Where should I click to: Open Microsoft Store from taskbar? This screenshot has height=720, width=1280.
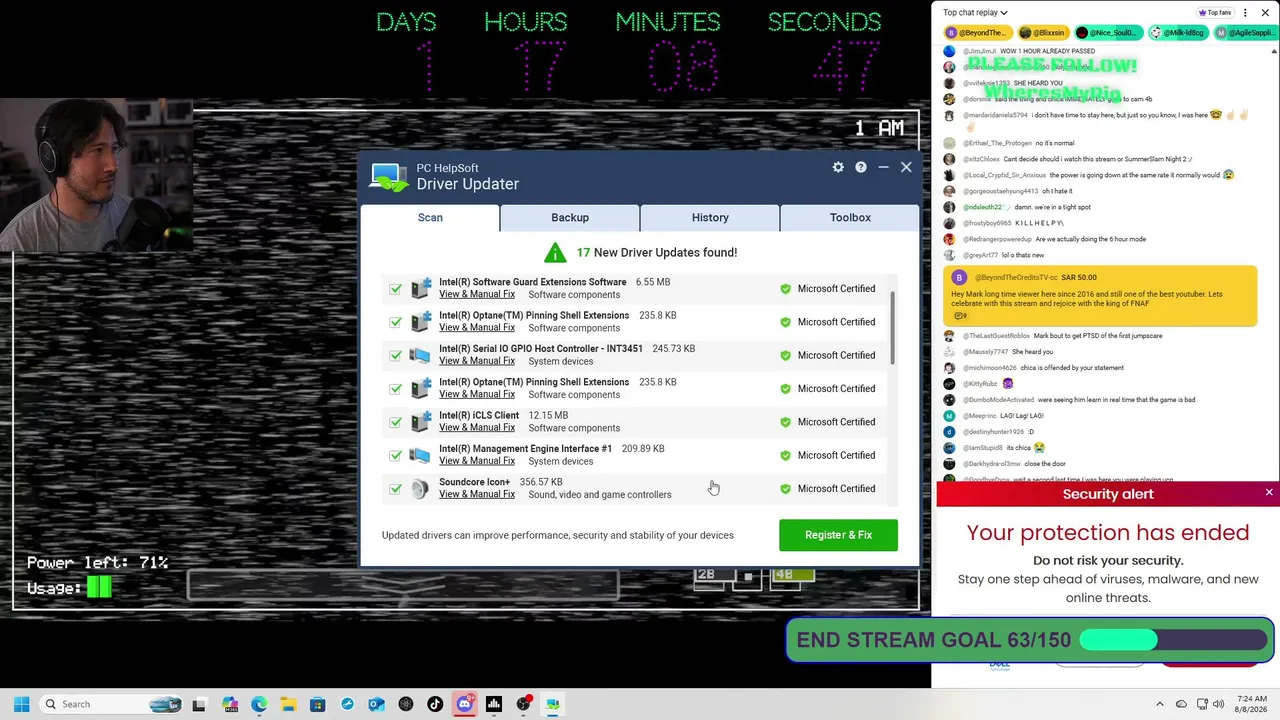click(318, 704)
